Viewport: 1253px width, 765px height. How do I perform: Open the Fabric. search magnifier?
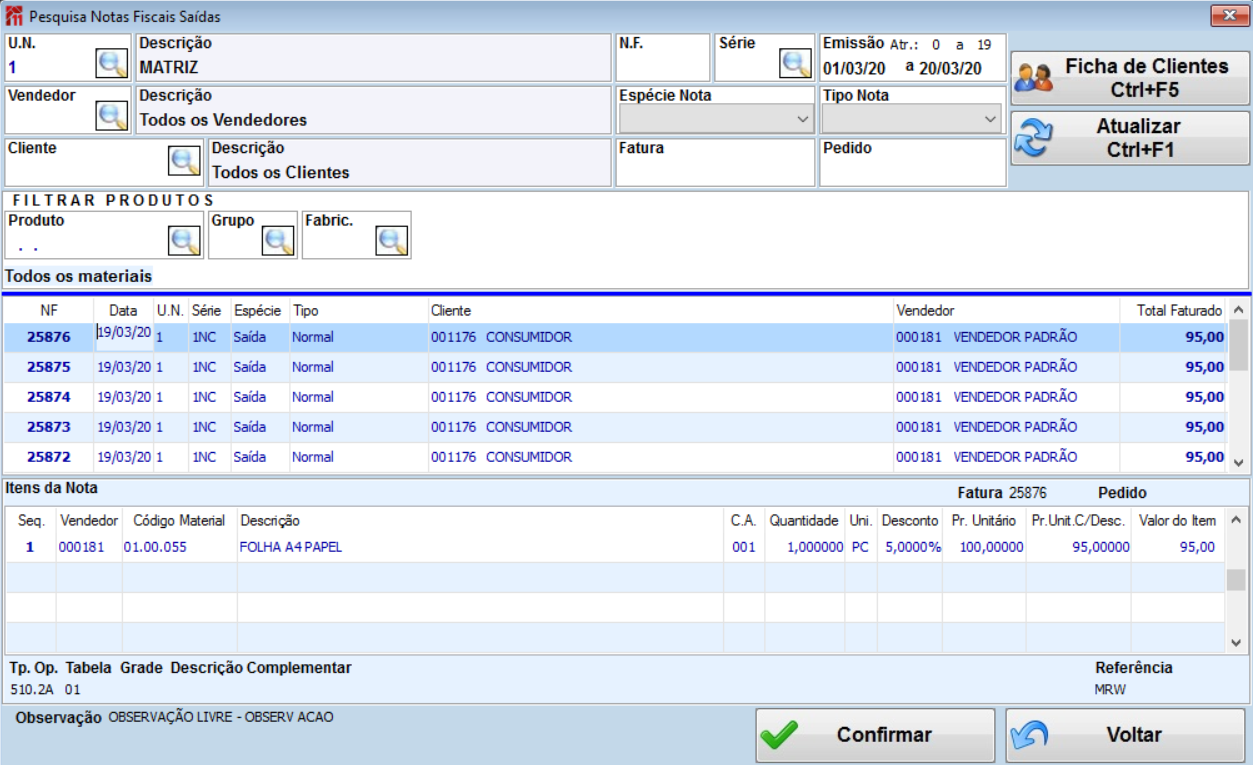click(x=392, y=240)
